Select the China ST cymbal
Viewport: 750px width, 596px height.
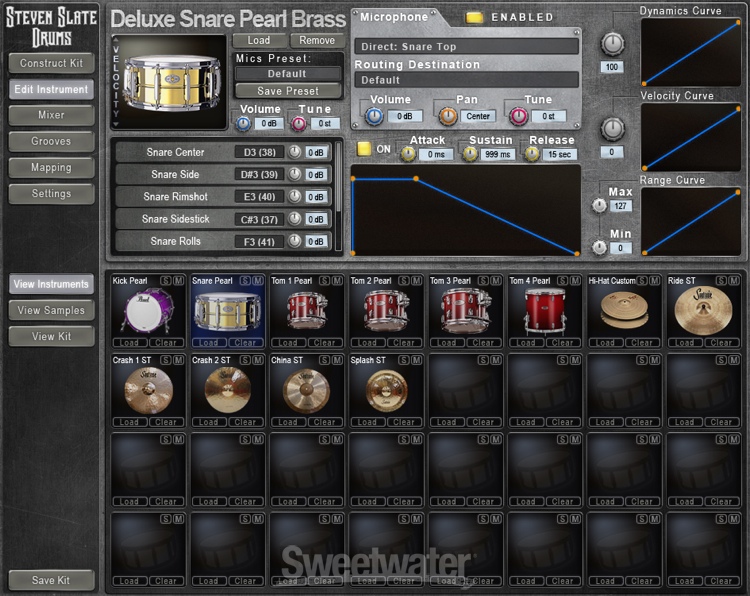pos(303,390)
